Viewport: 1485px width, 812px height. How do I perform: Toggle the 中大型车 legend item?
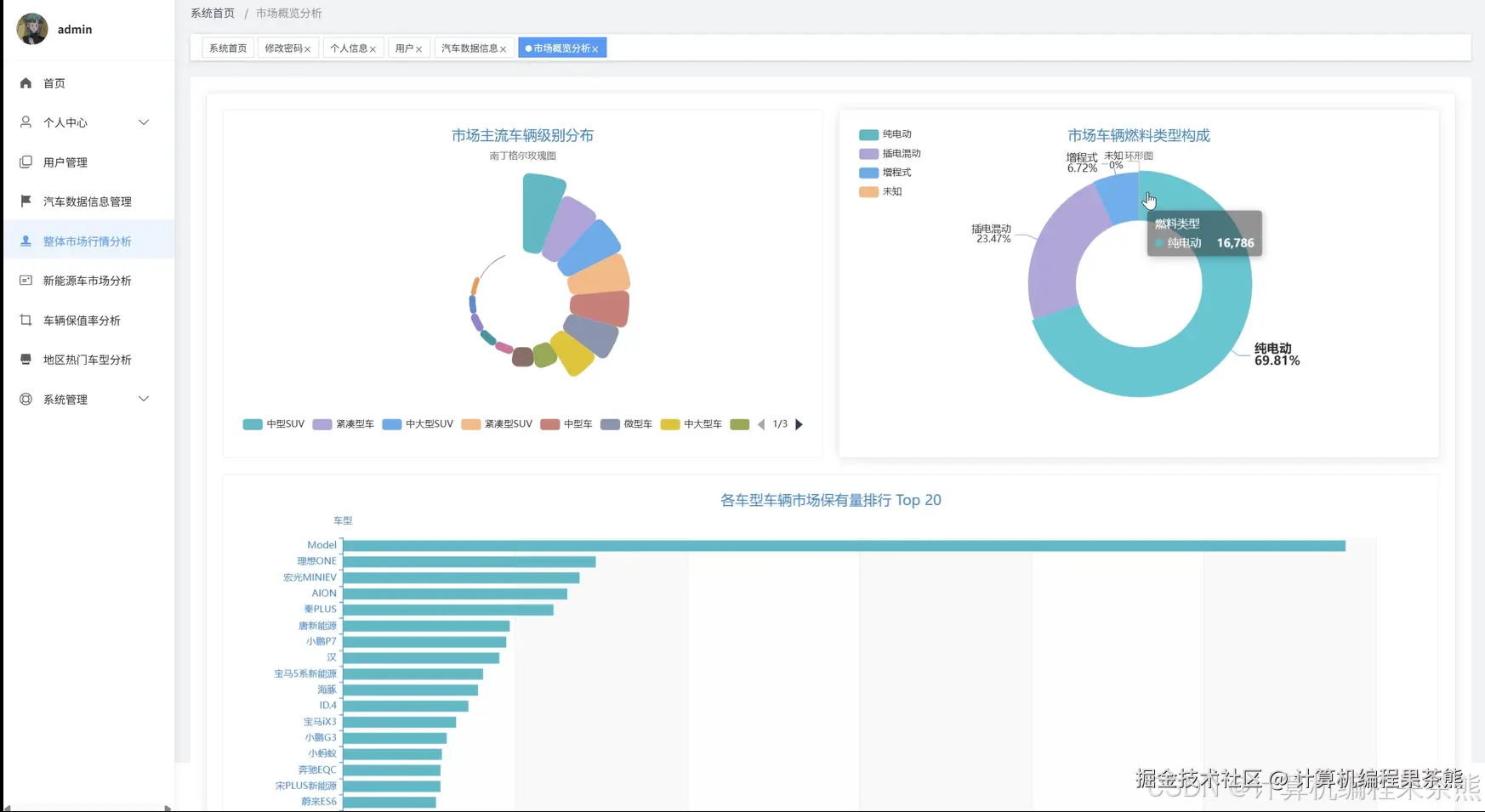(691, 424)
